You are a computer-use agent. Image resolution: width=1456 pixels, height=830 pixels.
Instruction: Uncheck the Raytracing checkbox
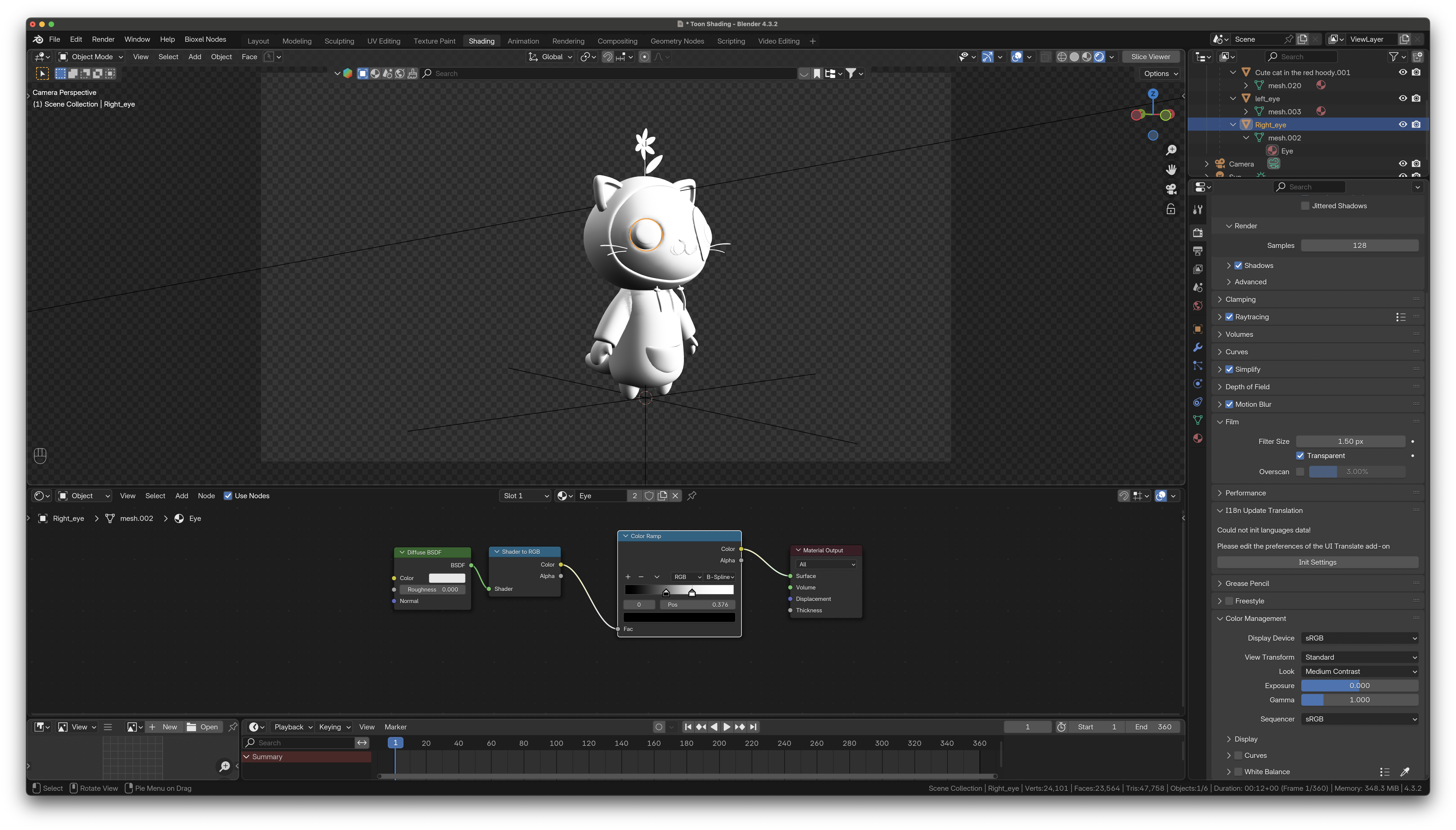point(1229,317)
